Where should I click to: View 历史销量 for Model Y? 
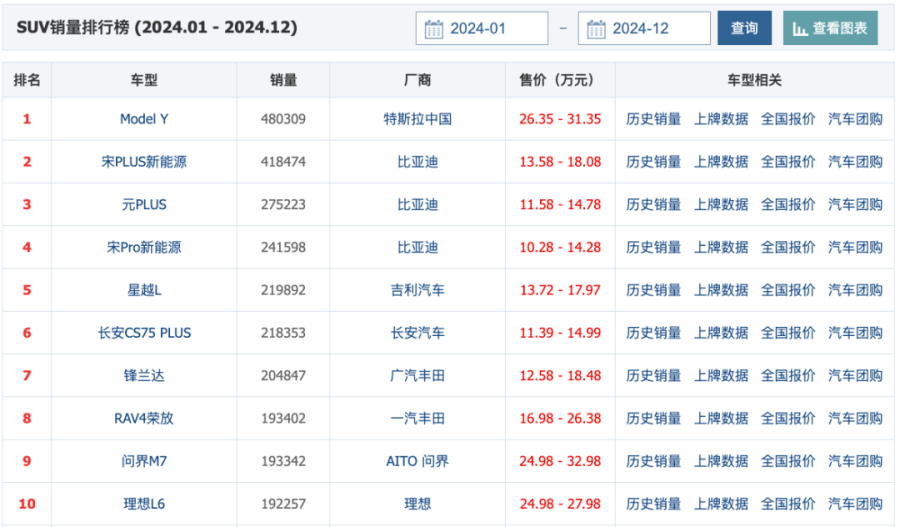[653, 119]
